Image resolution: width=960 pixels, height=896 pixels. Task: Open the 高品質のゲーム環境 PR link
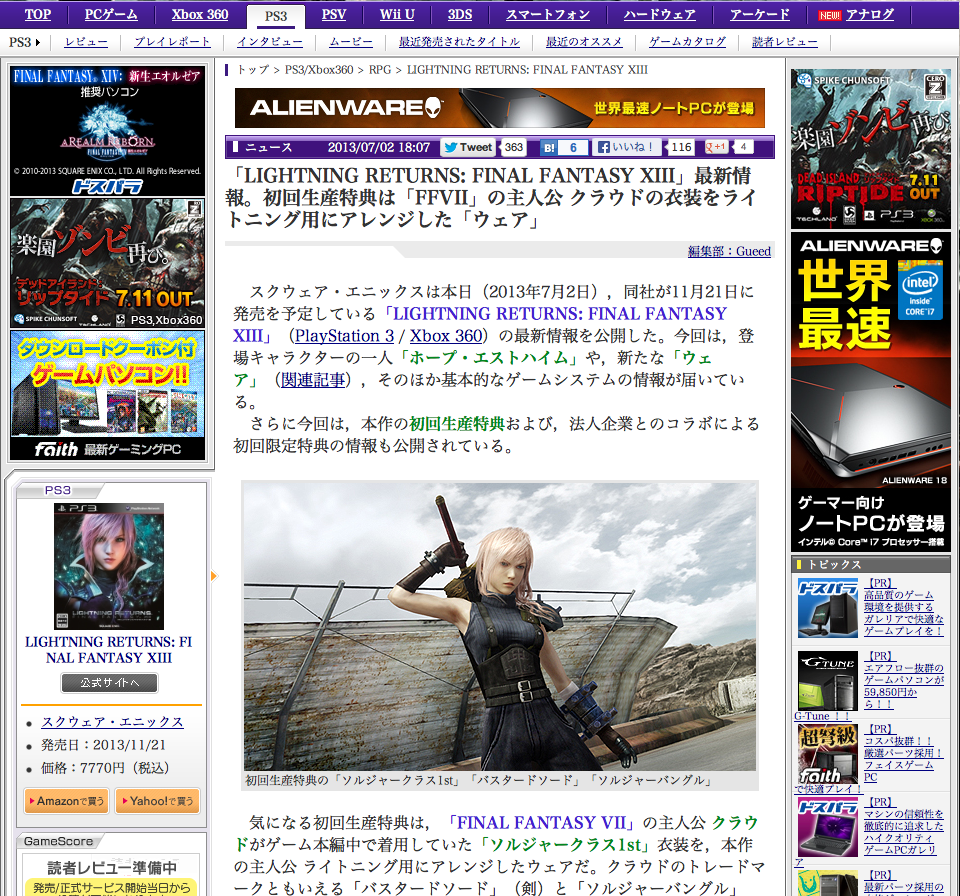click(904, 607)
